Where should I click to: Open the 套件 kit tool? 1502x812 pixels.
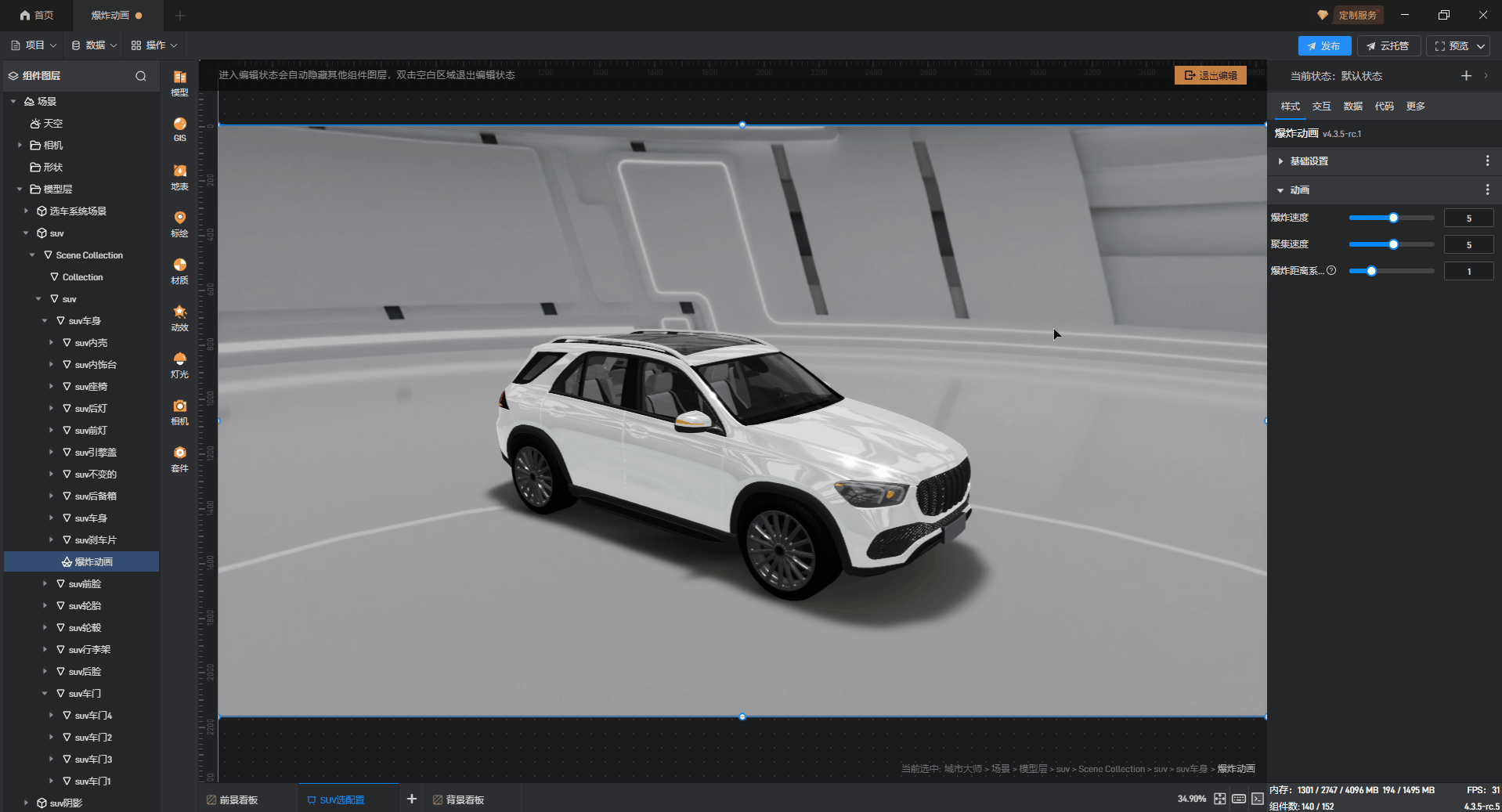180,459
